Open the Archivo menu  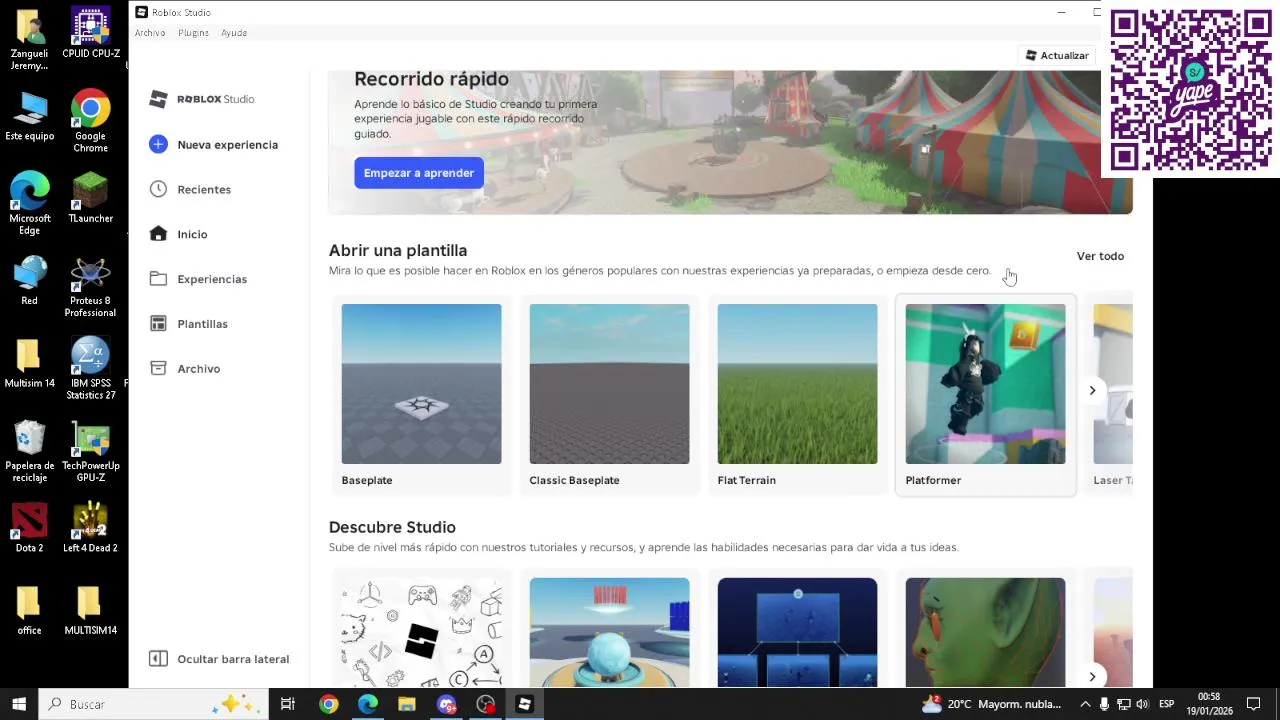click(150, 33)
